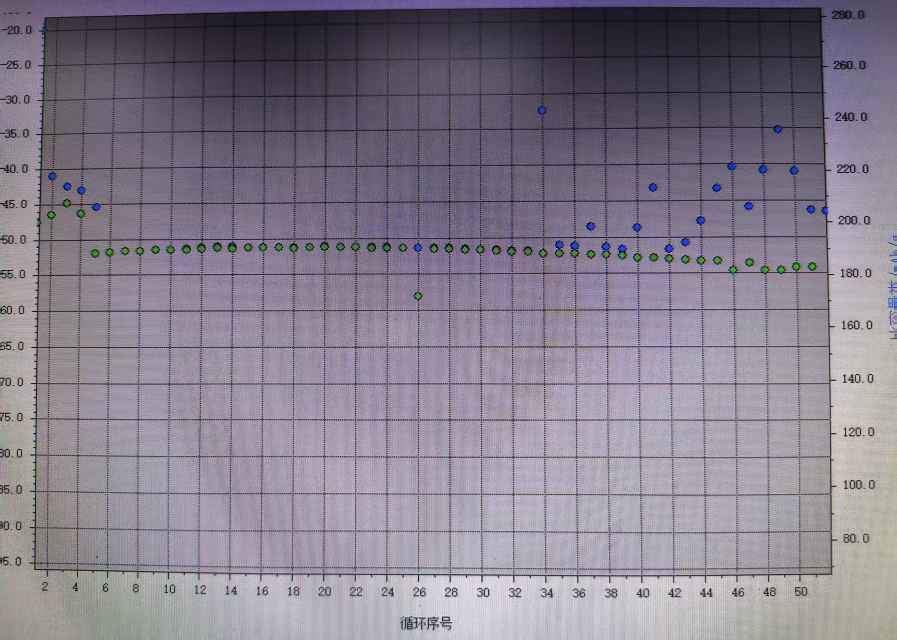Select the x-axis tick label 20
Viewport: 897px width, 640px height.
pos(325,592)
